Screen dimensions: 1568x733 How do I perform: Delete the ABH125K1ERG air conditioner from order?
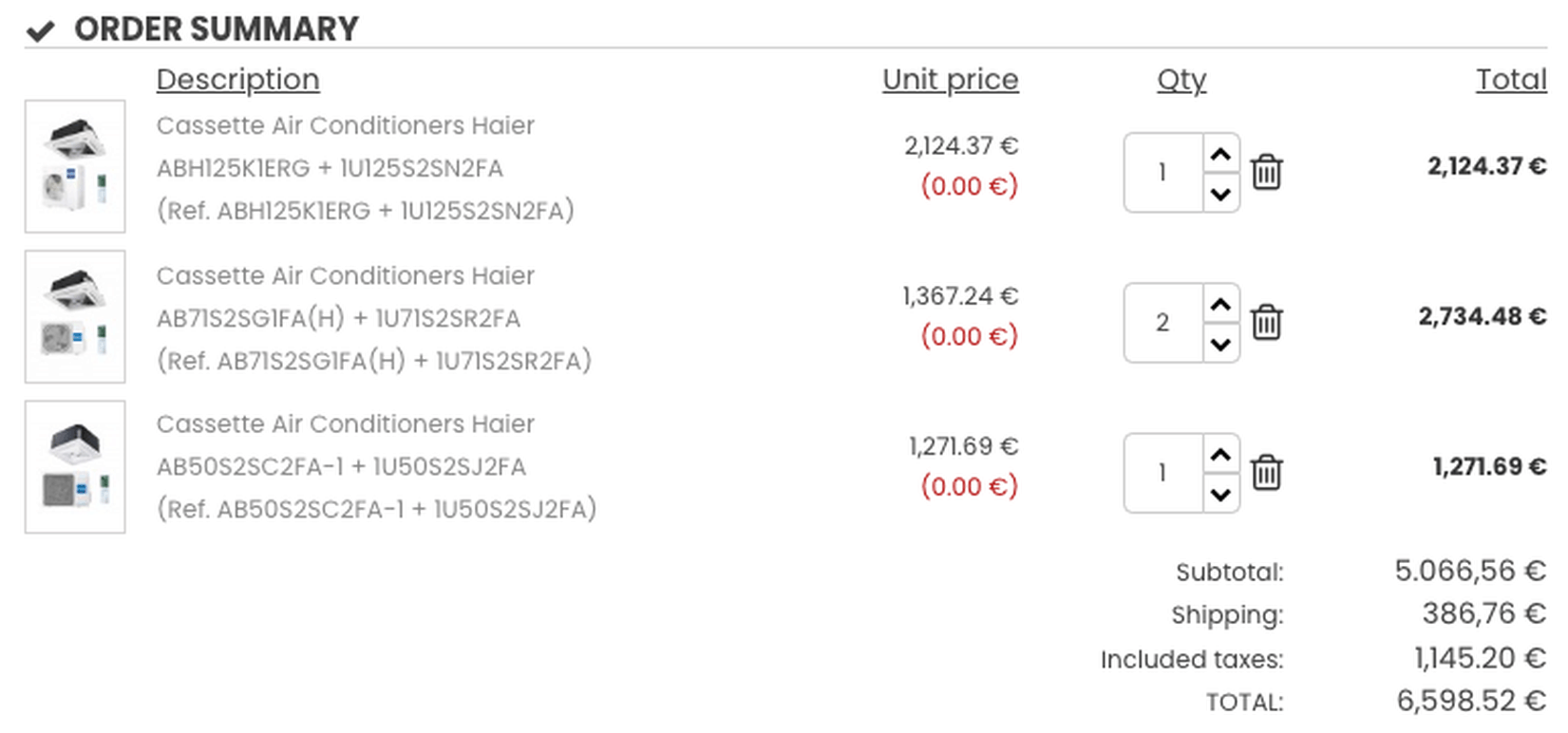click(x=1266, y=172)
